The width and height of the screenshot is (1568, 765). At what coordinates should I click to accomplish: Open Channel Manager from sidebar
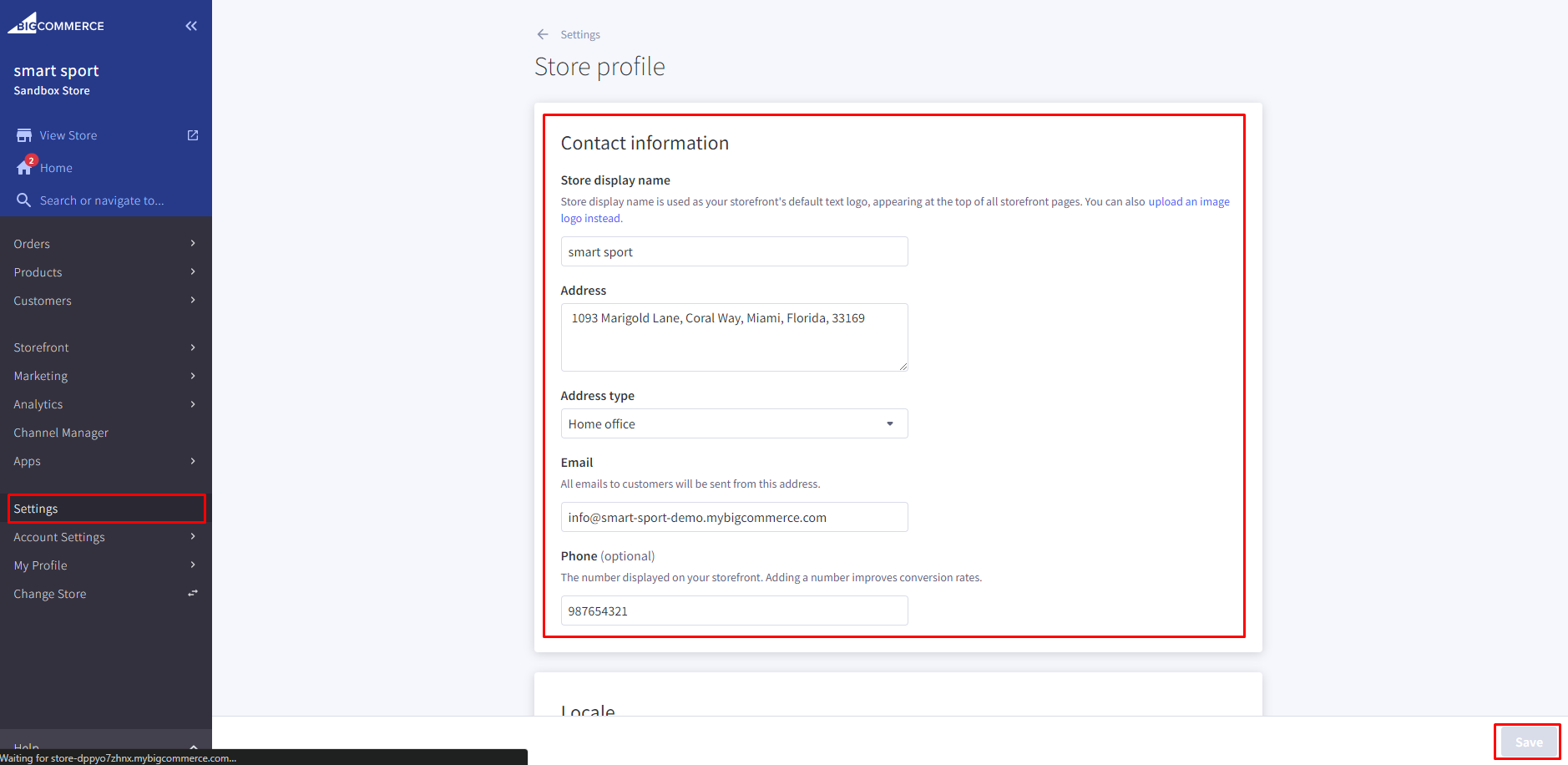coord(61,433)
